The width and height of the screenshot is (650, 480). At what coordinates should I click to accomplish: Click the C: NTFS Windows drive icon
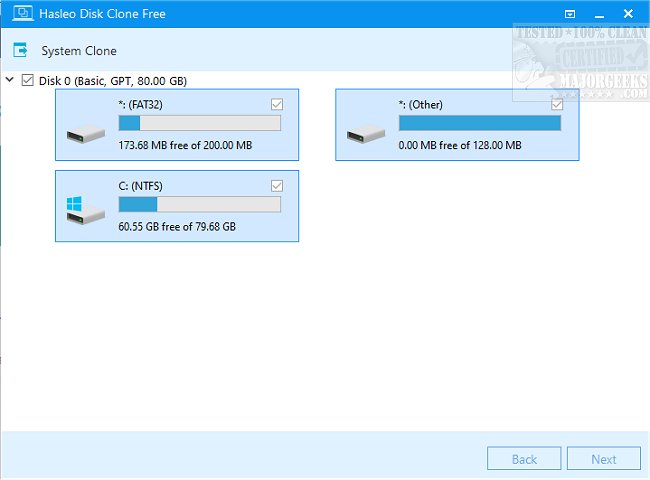coord(85,211)
